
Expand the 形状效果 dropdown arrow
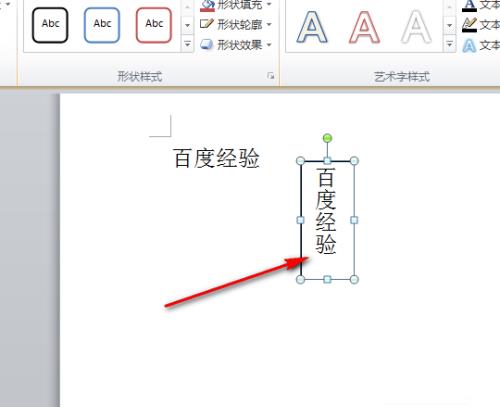(269, 45)
